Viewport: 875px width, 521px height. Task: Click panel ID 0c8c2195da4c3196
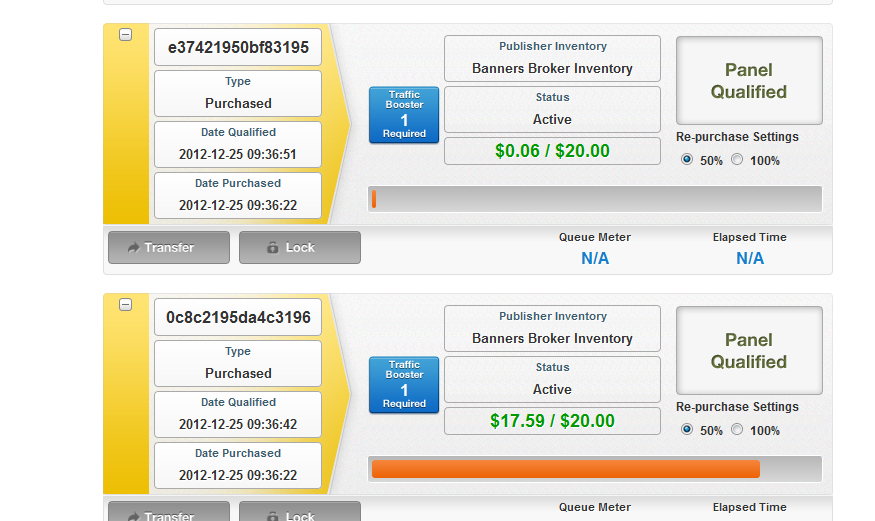238,317
